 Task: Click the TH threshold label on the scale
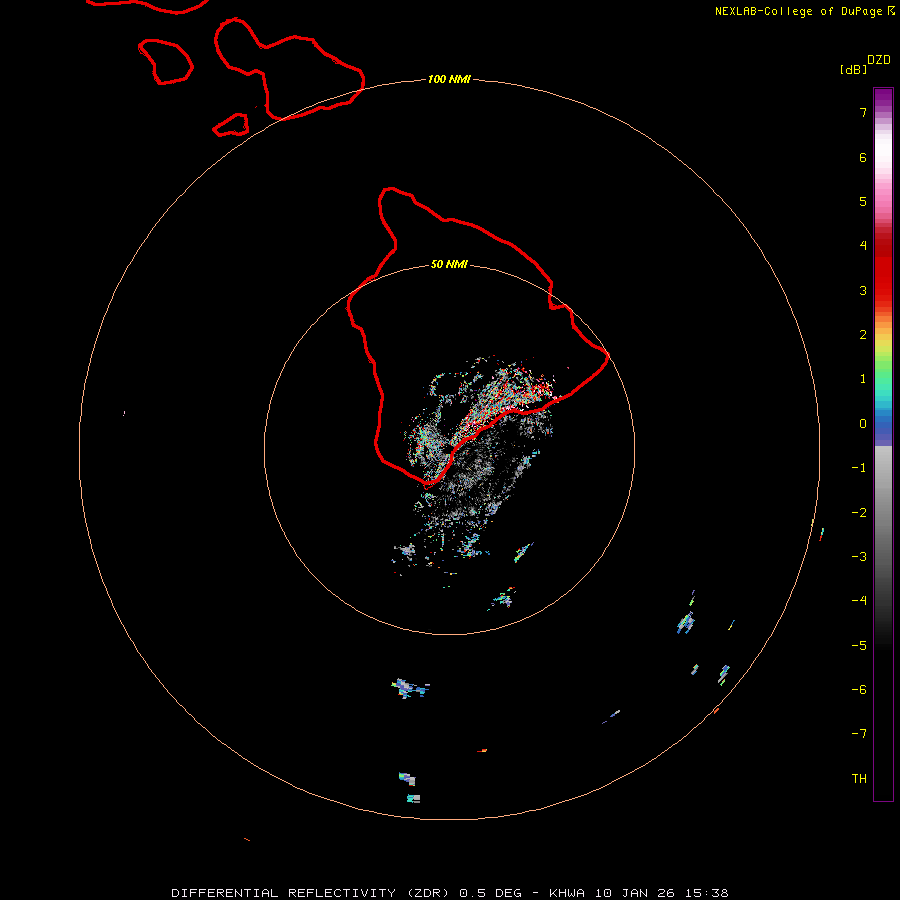(859, 779)
